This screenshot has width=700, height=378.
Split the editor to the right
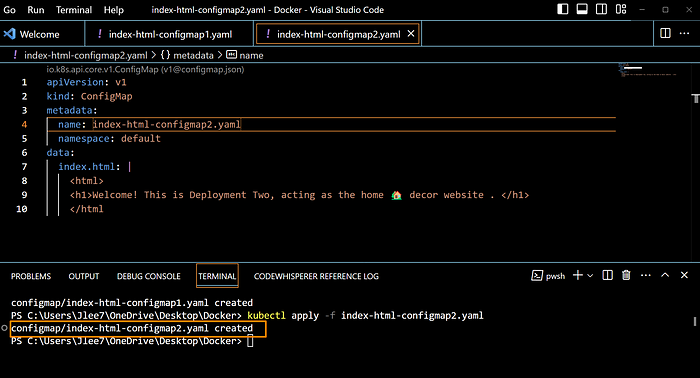pos(665,33)
